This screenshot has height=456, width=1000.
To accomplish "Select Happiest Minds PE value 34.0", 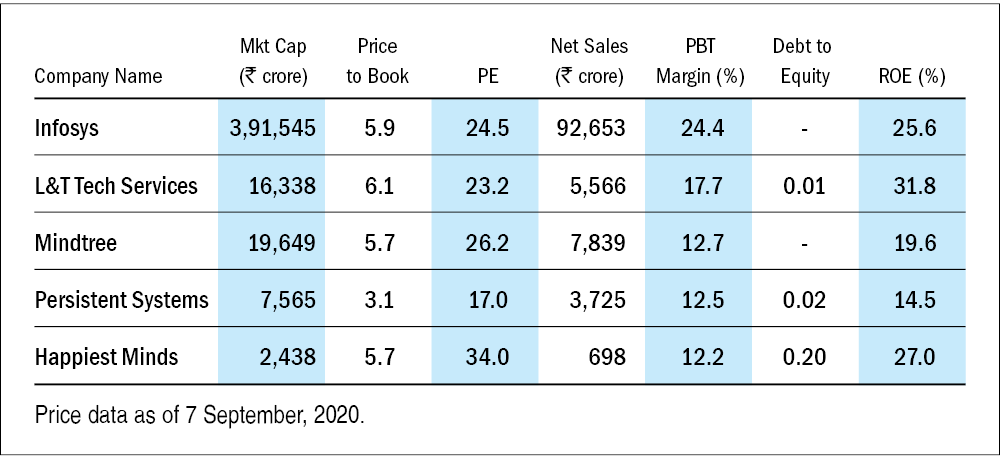I will point(487,356).
